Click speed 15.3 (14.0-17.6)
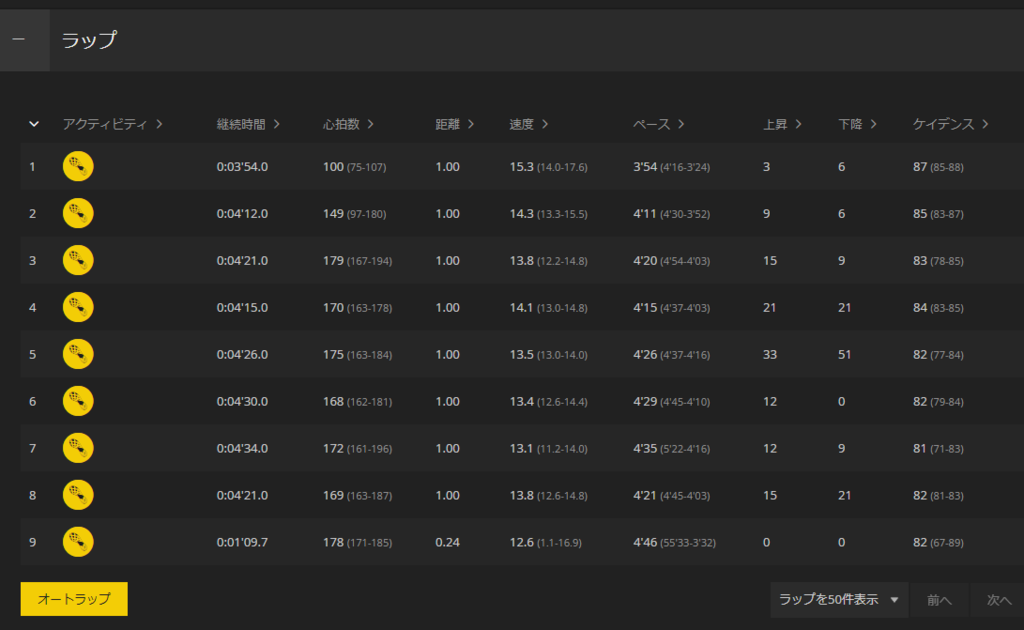 coord(549,167)
